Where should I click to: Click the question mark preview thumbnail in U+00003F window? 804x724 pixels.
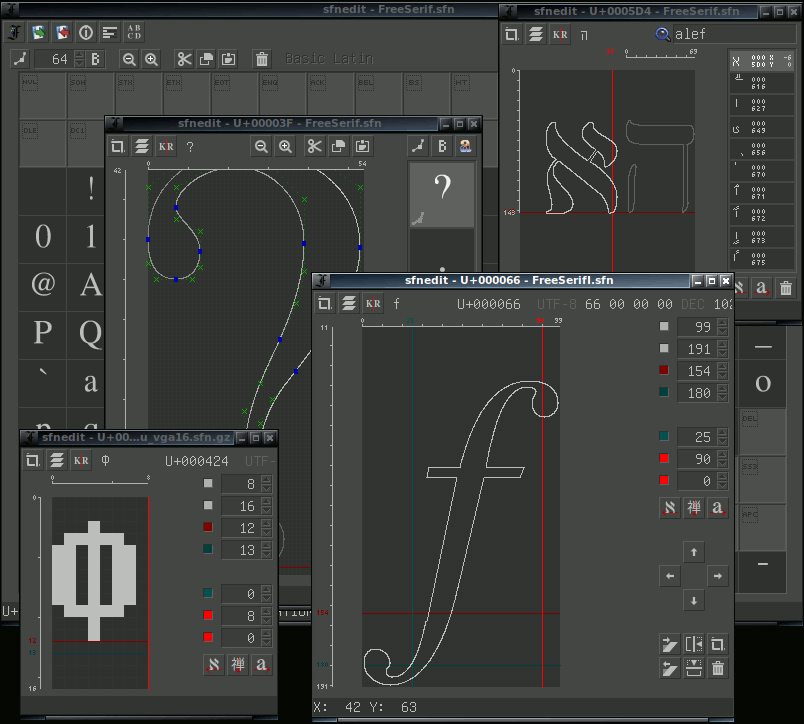coord(441,194)
